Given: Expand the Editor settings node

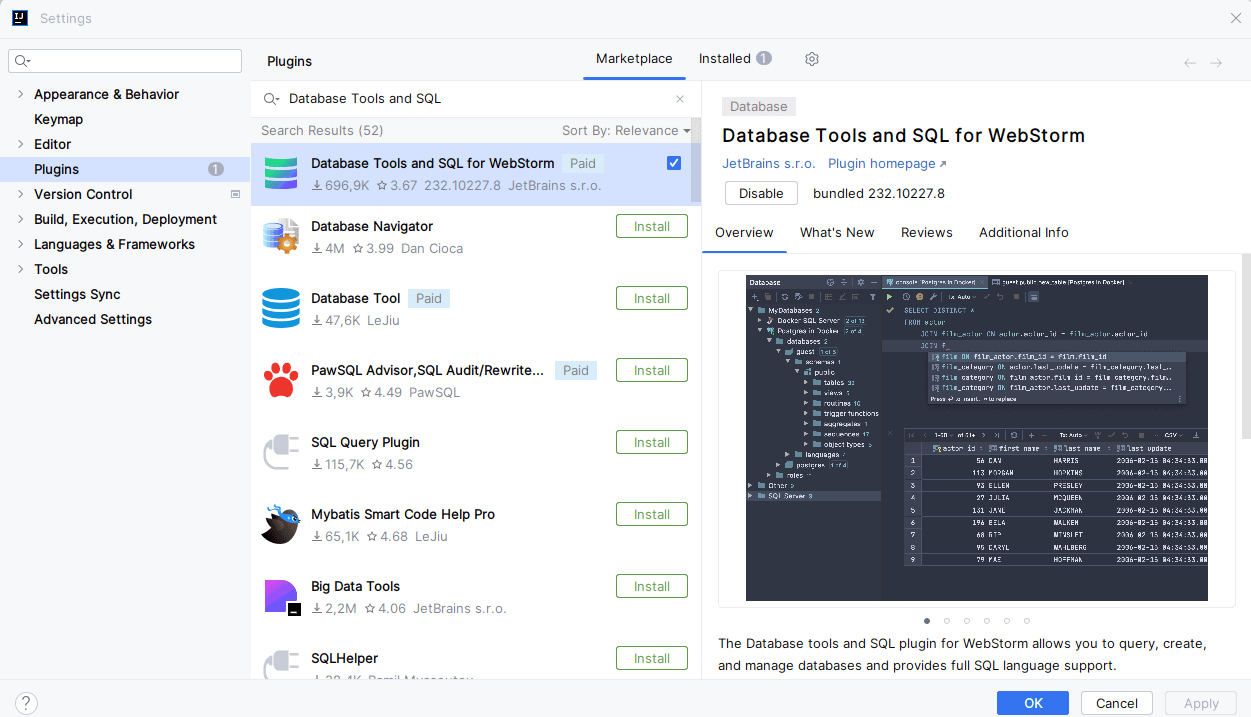Looking at the screenshot, I should point(20,144).
